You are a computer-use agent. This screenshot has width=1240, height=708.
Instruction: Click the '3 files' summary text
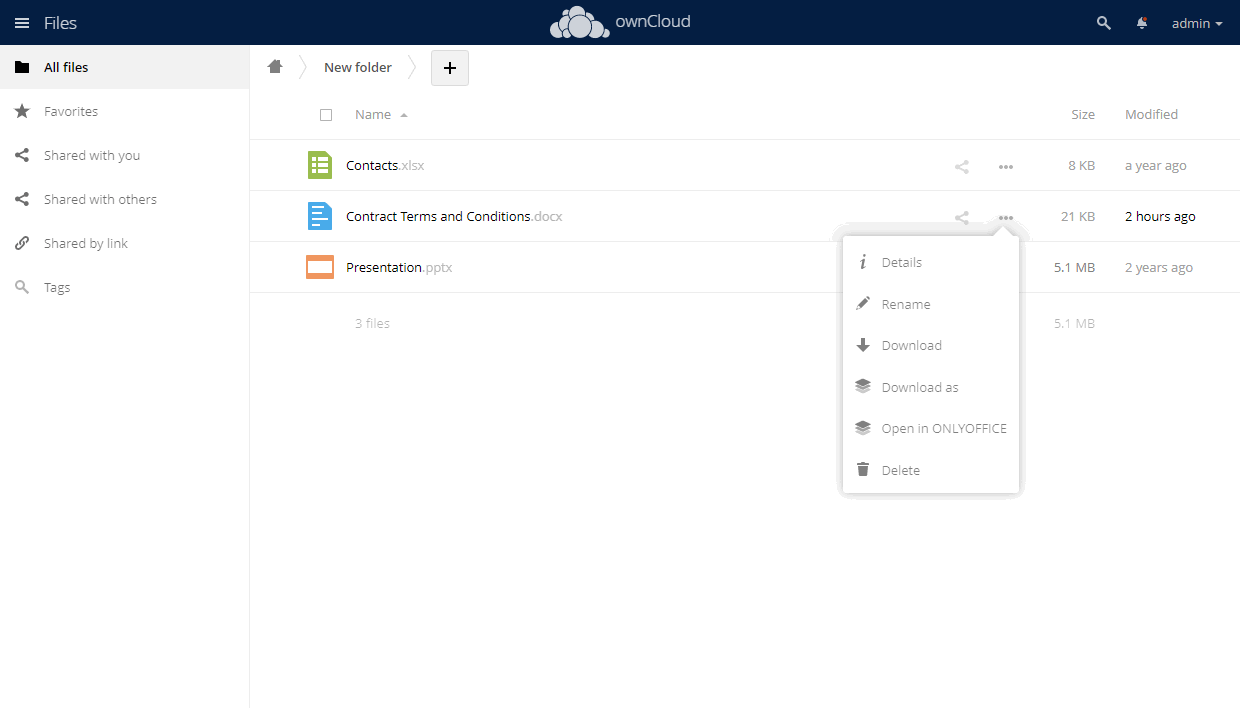[372, 324]
